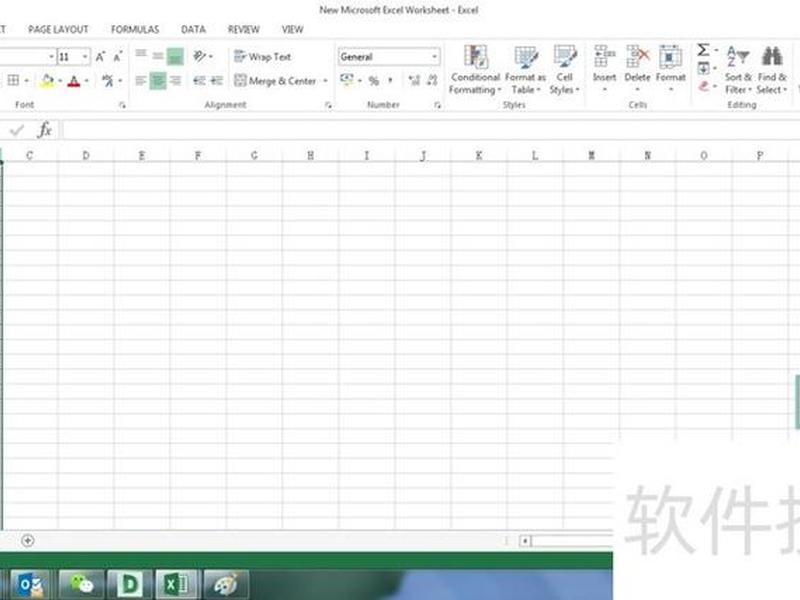800x600 pixels.
Task: Click the Decrease Decimal icon
Action: 432,80
